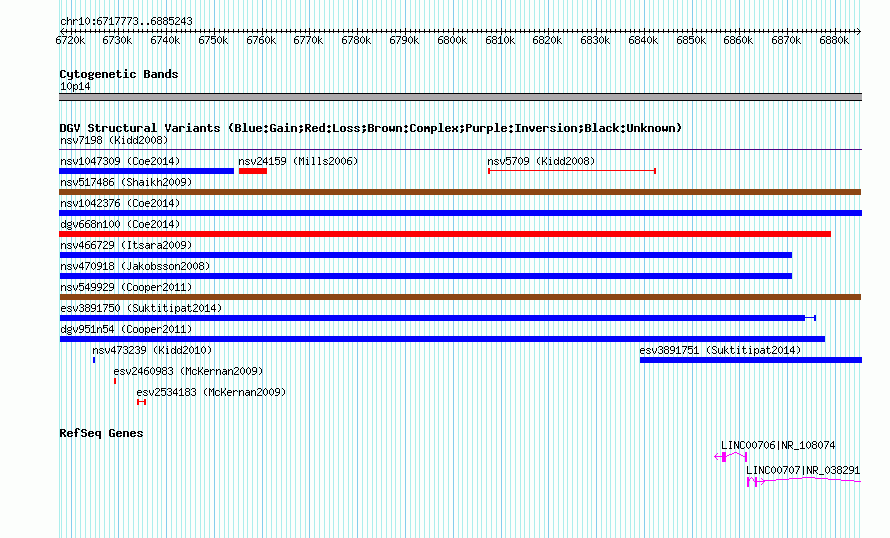Open the LINC00706|NR_108074 gene label
This screenshot has height=538, width=890.
point(778,445)
